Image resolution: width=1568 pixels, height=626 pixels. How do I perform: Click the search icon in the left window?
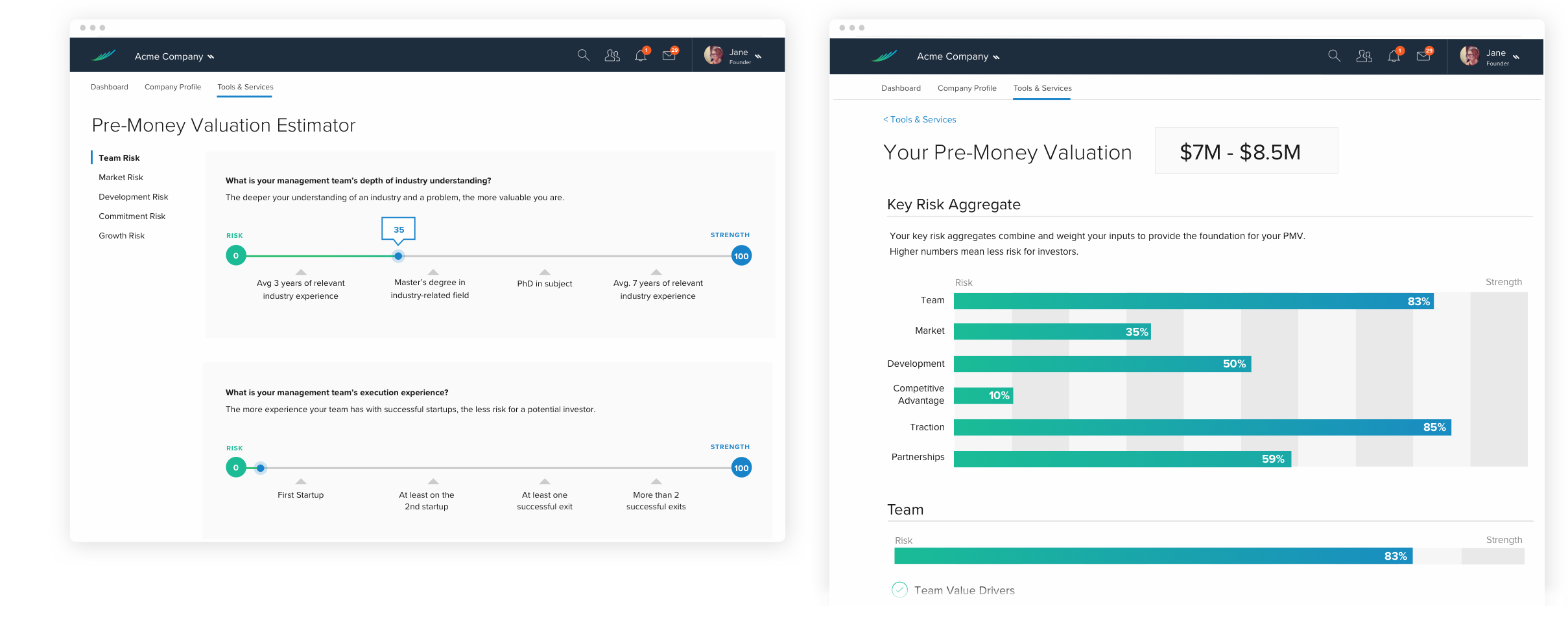point(583,56)
